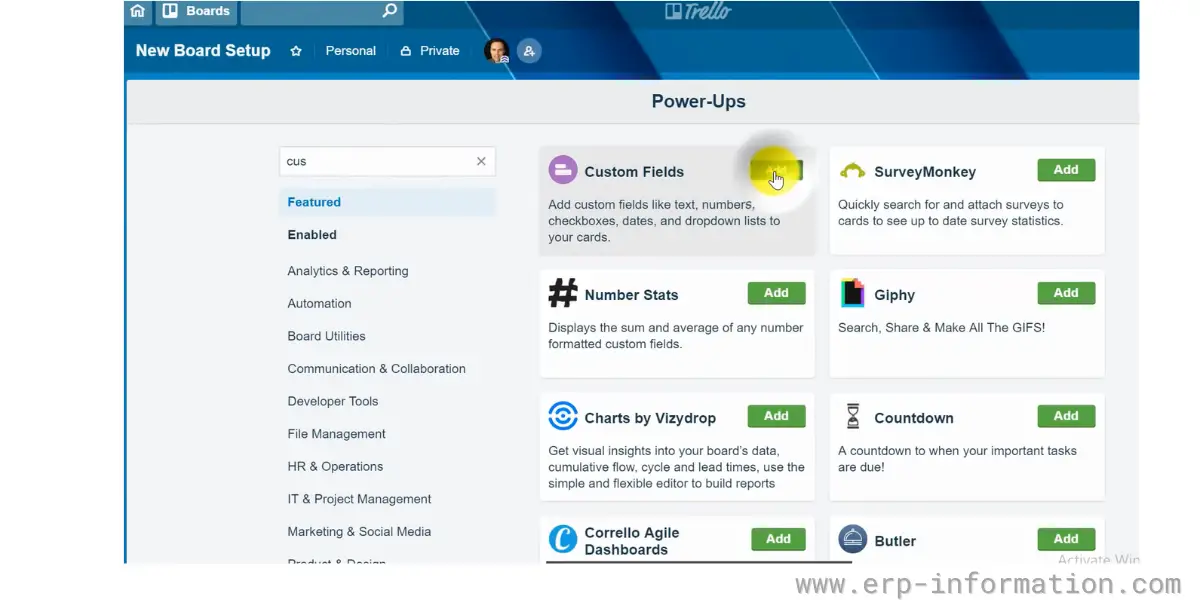The image size is (1200, 600).
Task: Open the Giphy title
Action: [x=894, y=295]
